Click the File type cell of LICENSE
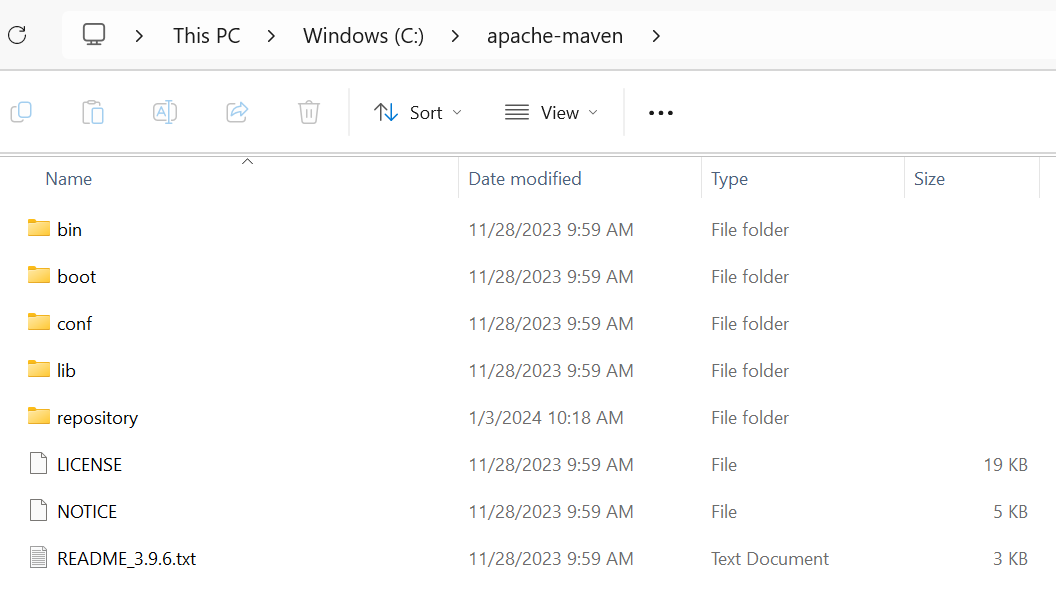1056x589 pixels. [724, 465]
